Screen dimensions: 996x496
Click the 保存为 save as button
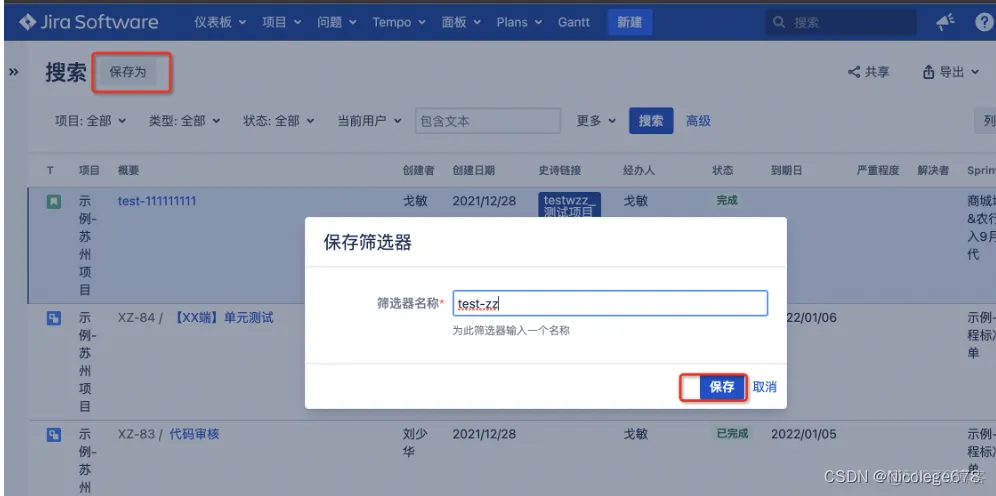click(x=128, y=72)
